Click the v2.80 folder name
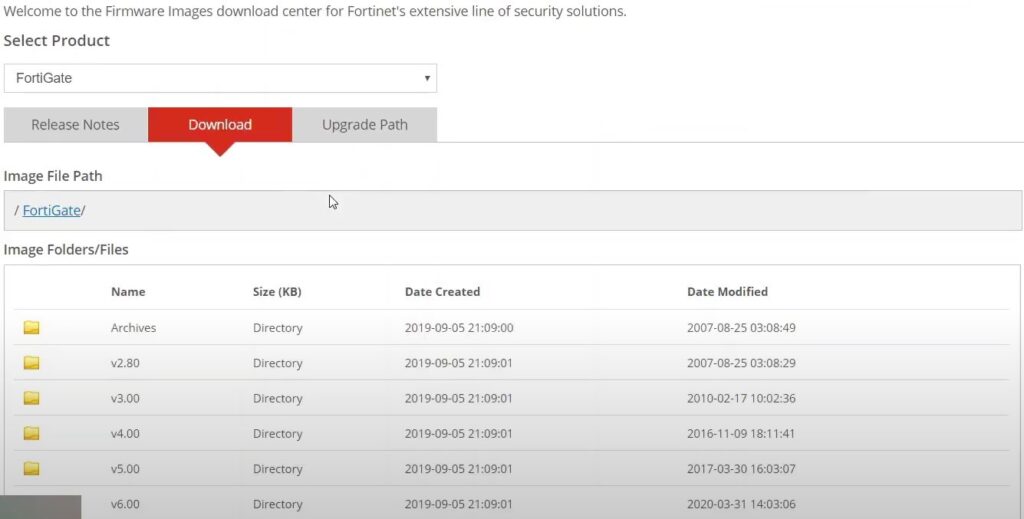This screenshot has height=519, width=1024. point(125,363)
